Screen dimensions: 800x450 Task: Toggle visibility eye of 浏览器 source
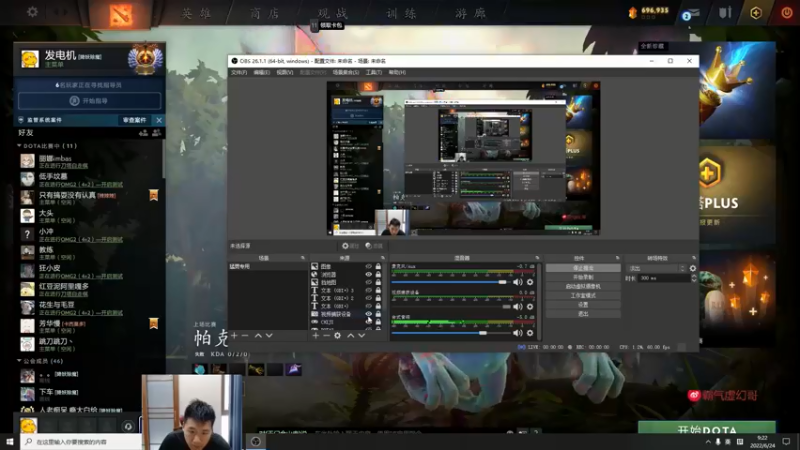tap(368, 274)
